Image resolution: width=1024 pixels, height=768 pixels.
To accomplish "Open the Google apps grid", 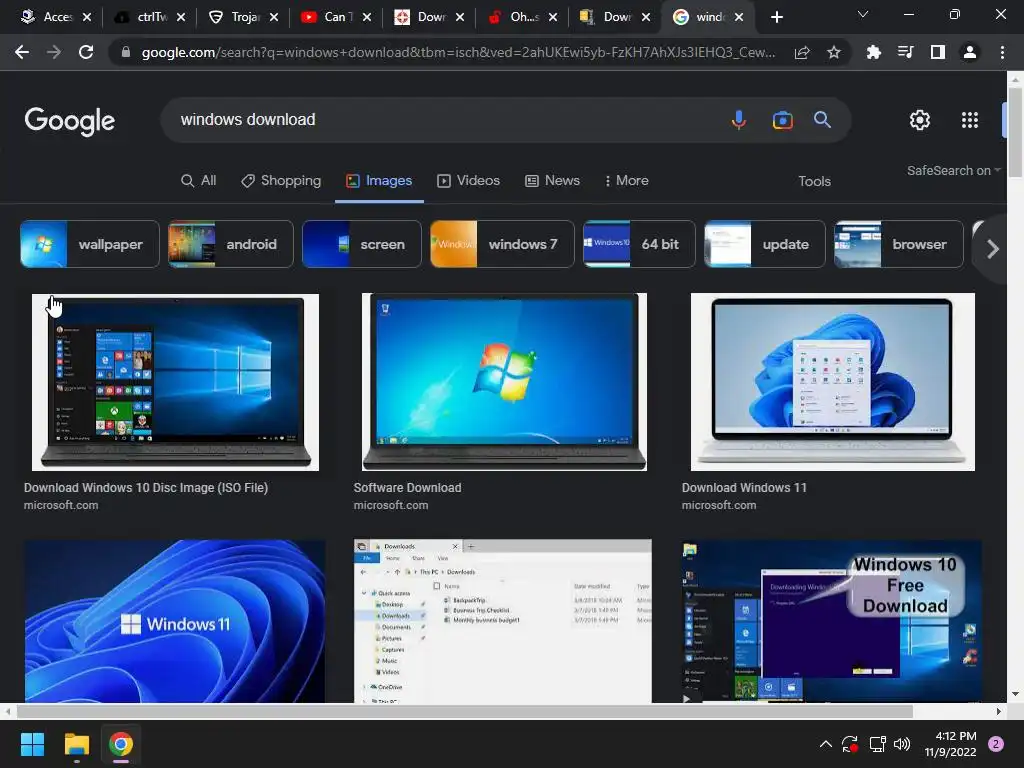I will (x=970, y=120).
